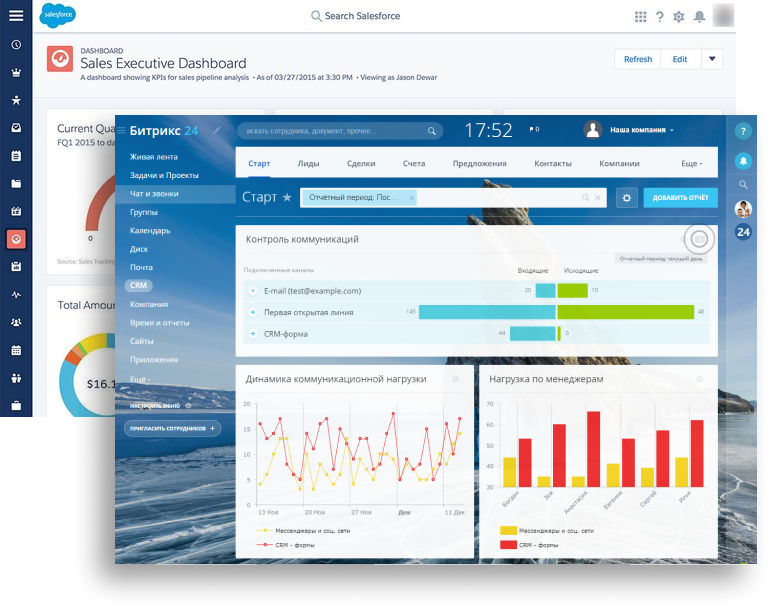Open Salesforce notifications bell
The height and width of the screenshot is (609, 772).
click(x=699, y=17)
